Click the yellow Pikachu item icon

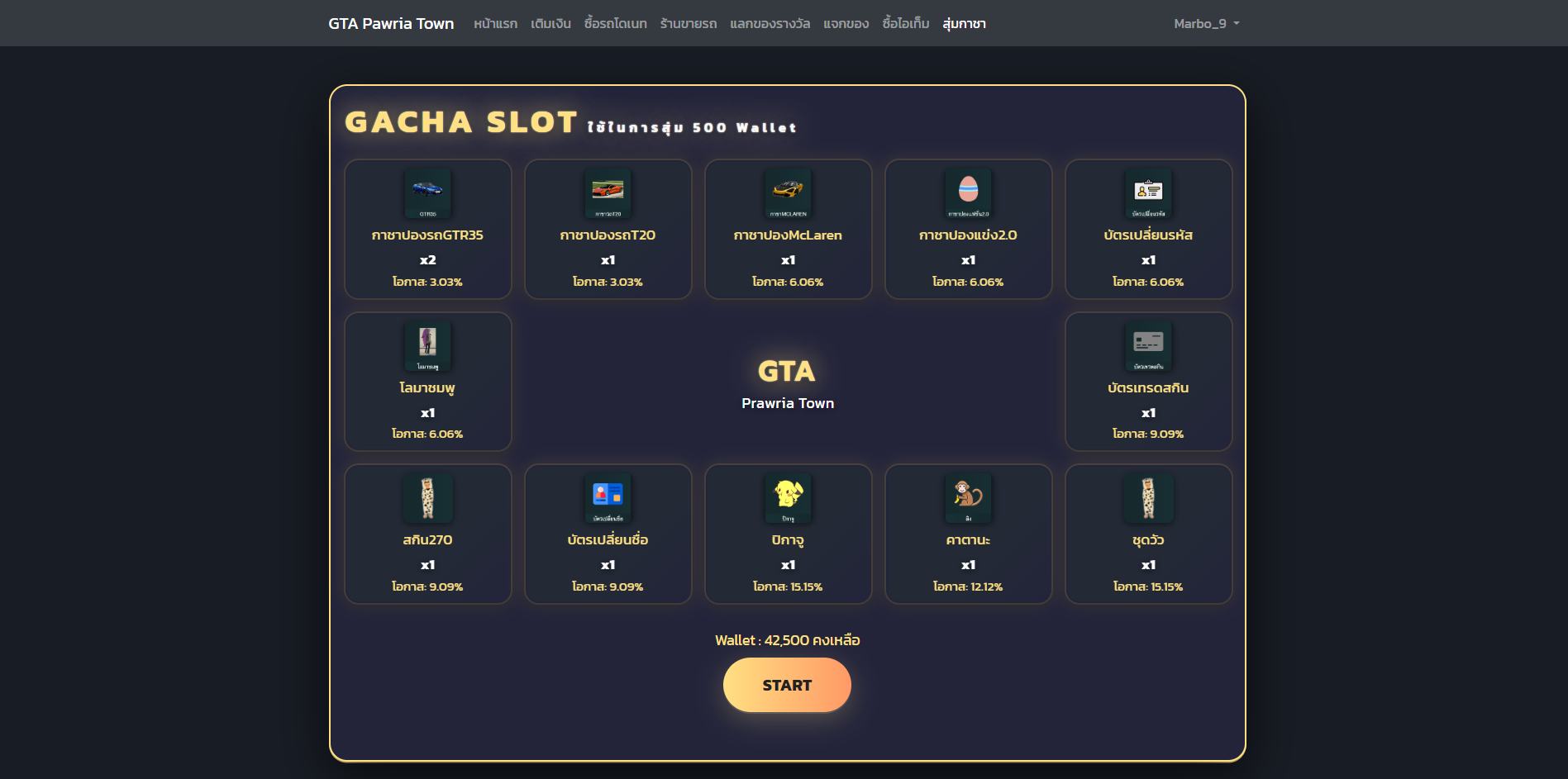coord(788,498)
